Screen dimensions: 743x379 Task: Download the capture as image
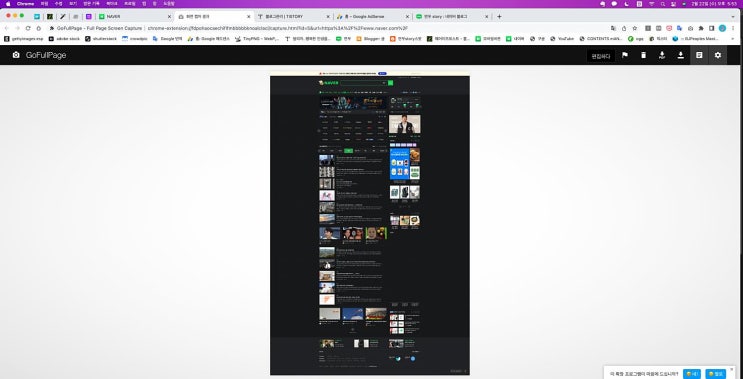click(680, 55)
